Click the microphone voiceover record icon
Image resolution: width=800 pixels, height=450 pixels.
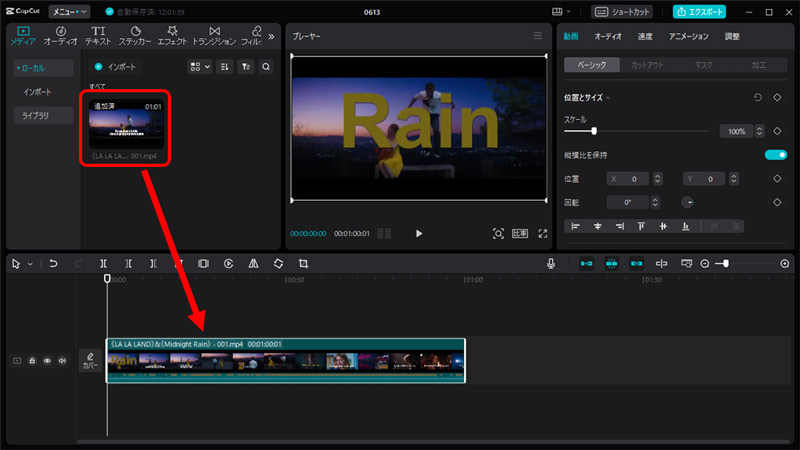tap(551, 263)
